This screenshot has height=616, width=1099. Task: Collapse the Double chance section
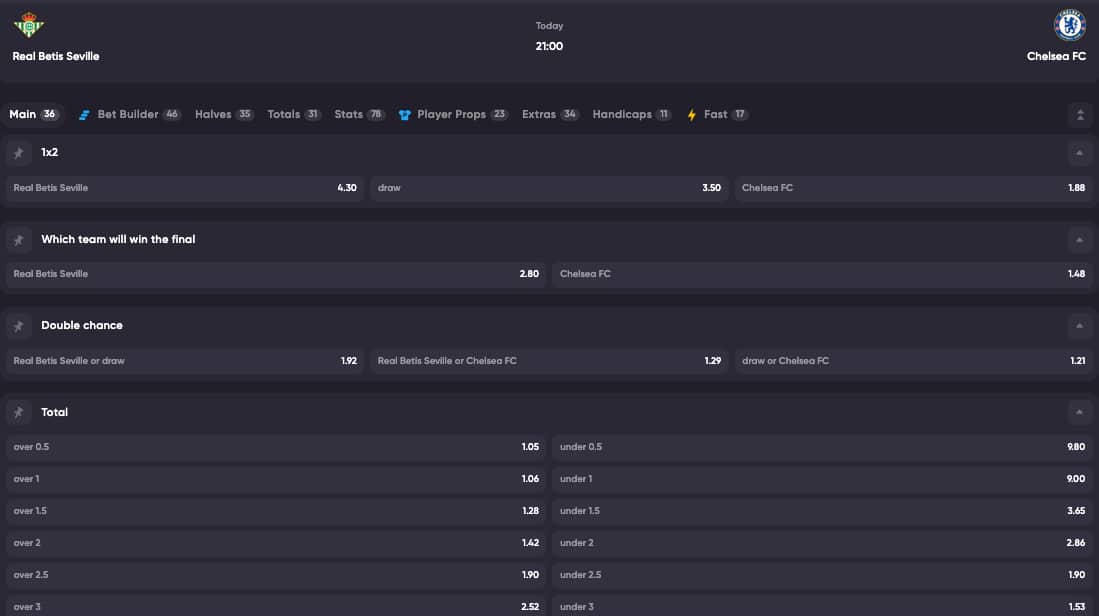pyautogui.click(x=1079, y=326)
